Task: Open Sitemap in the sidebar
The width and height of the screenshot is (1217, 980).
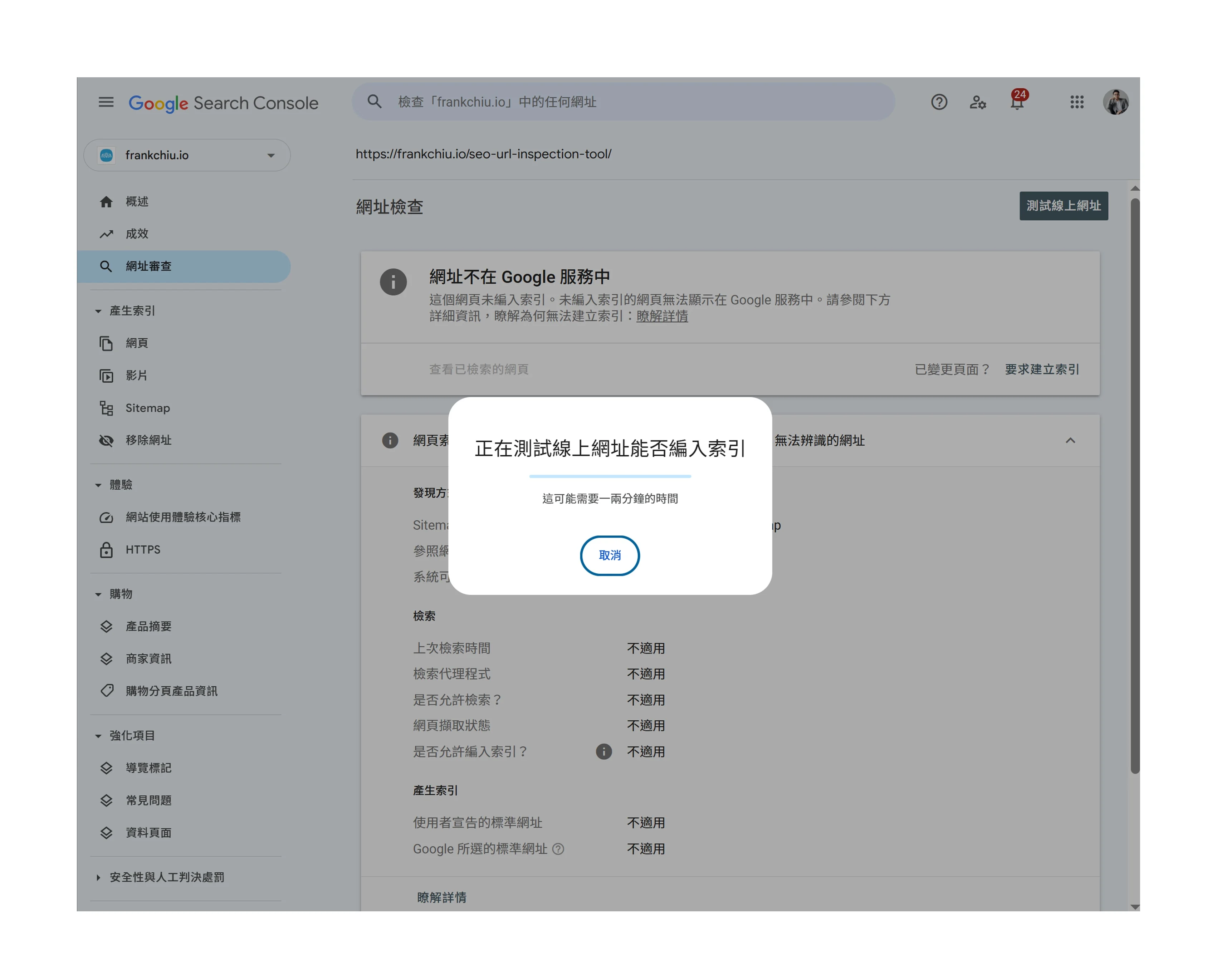Action: pyautogui.click(x=147, y=408)
